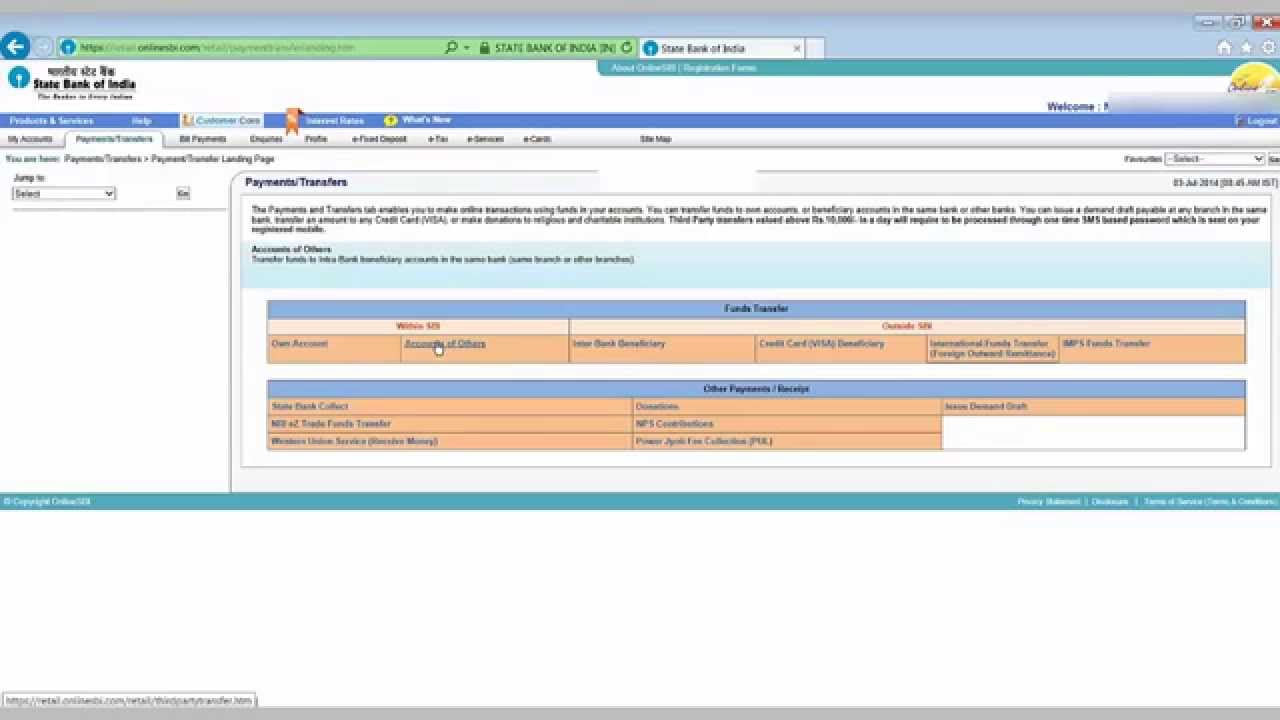
Task: Click the Payments/Transfers breadcrumb text
Action: 103,159
